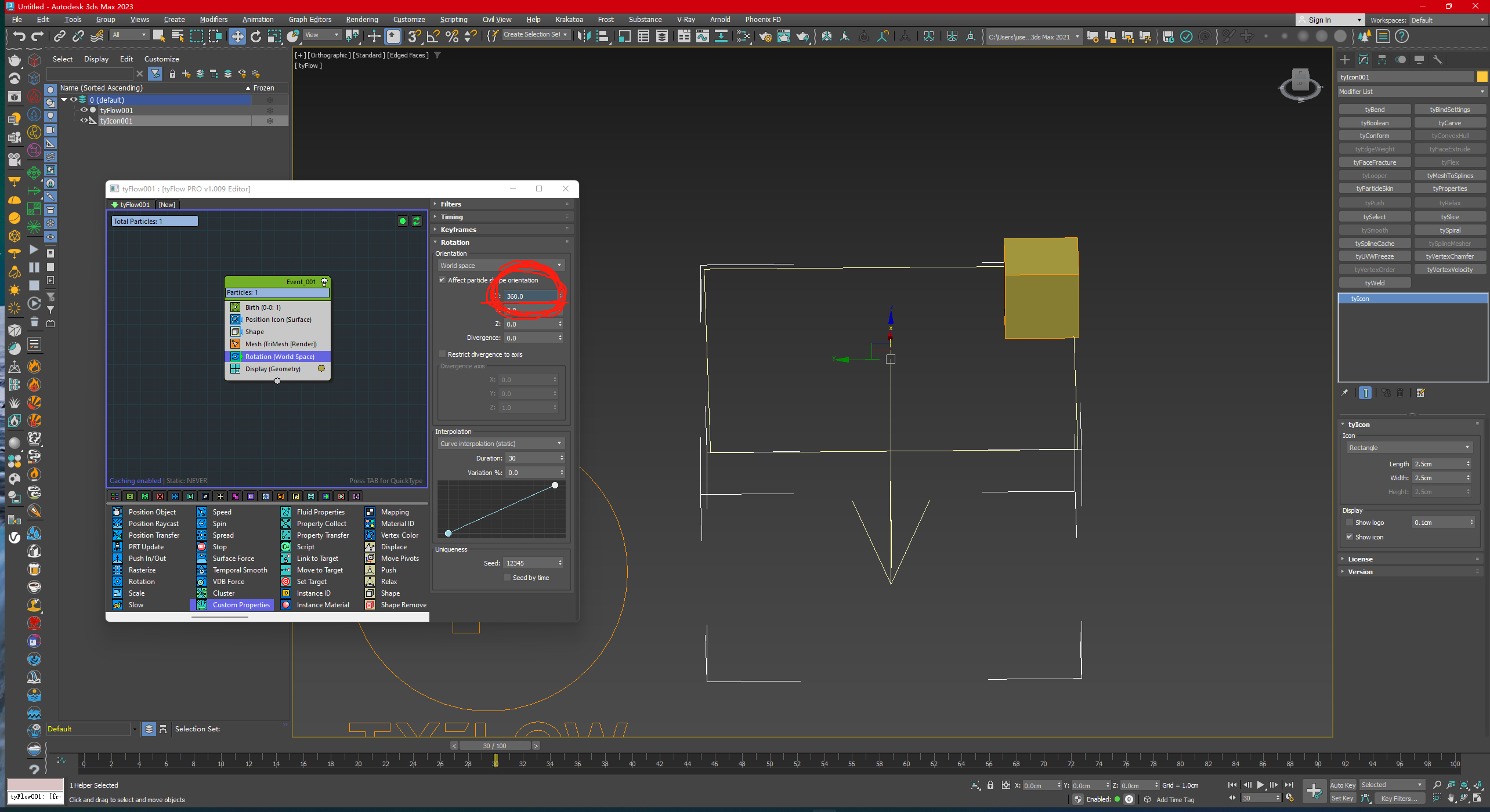Open the Modifiers menu

tap(214, 20)
